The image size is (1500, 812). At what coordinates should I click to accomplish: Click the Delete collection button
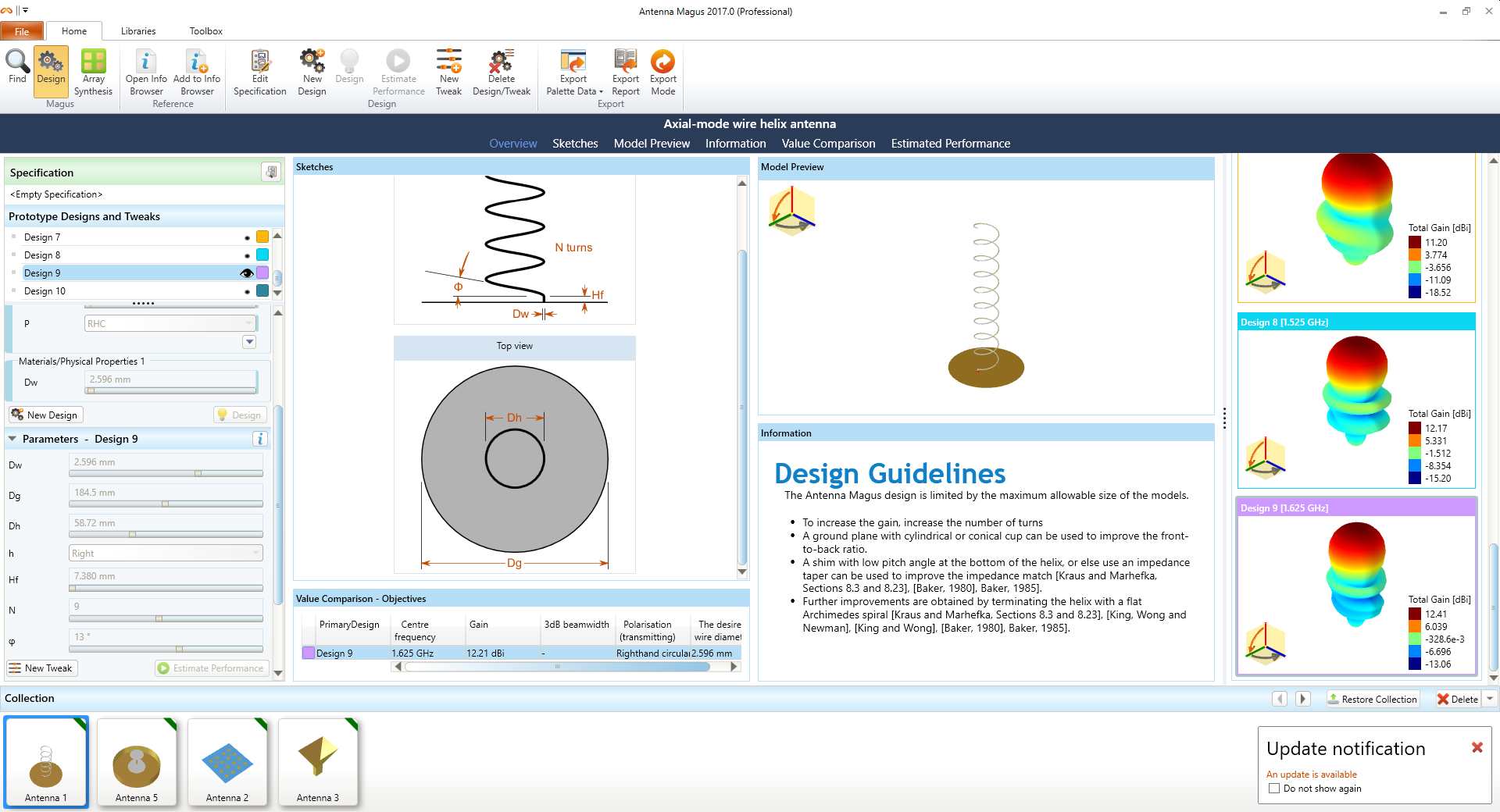[1458, 699]
